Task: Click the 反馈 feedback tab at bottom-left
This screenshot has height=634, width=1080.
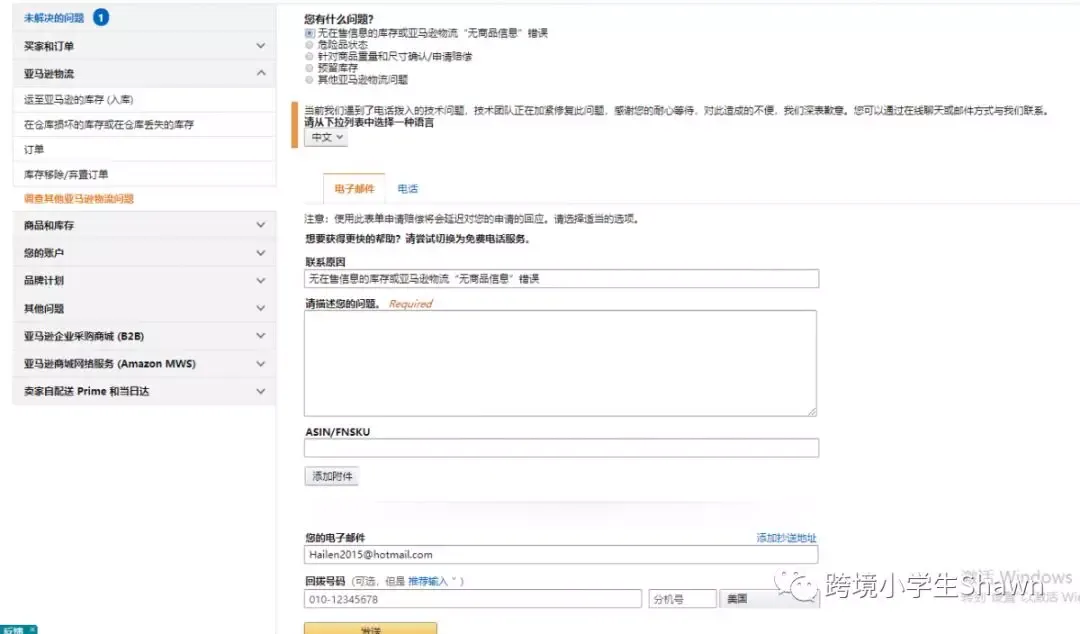Action: pyautogui.click(x=19, y=630)
